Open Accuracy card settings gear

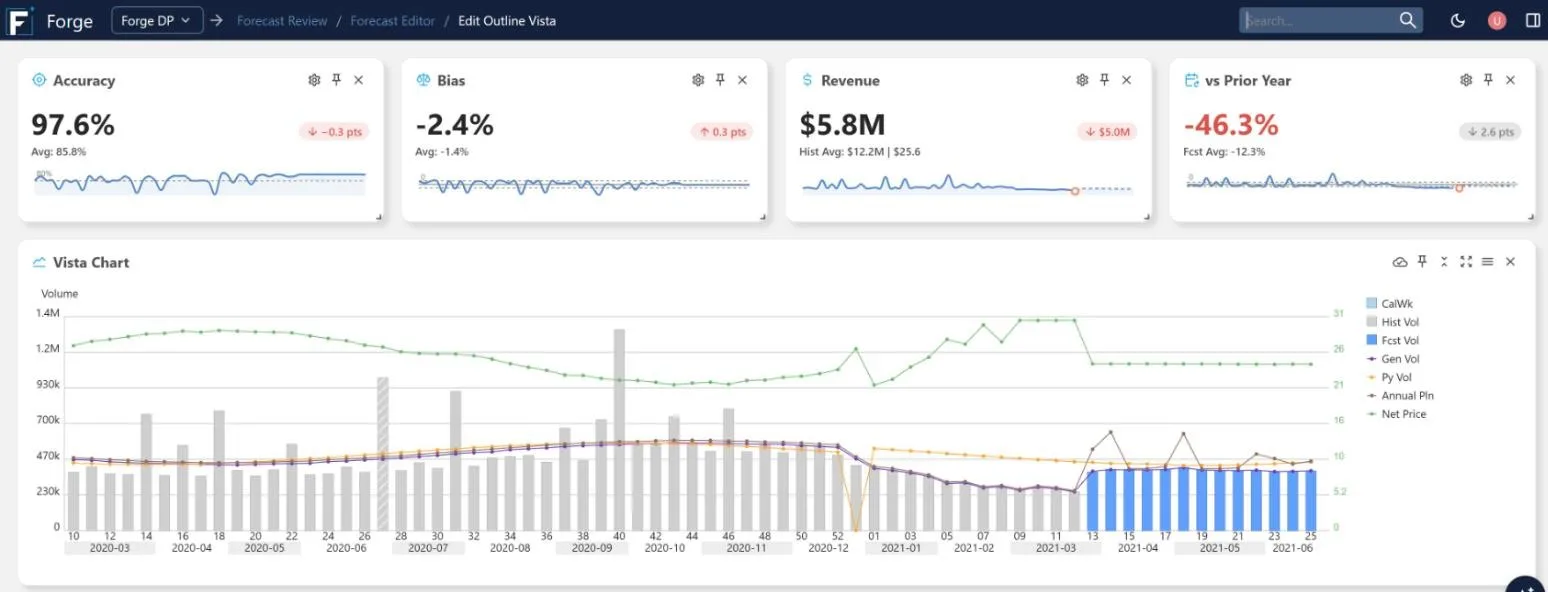(x=314, y=80)
